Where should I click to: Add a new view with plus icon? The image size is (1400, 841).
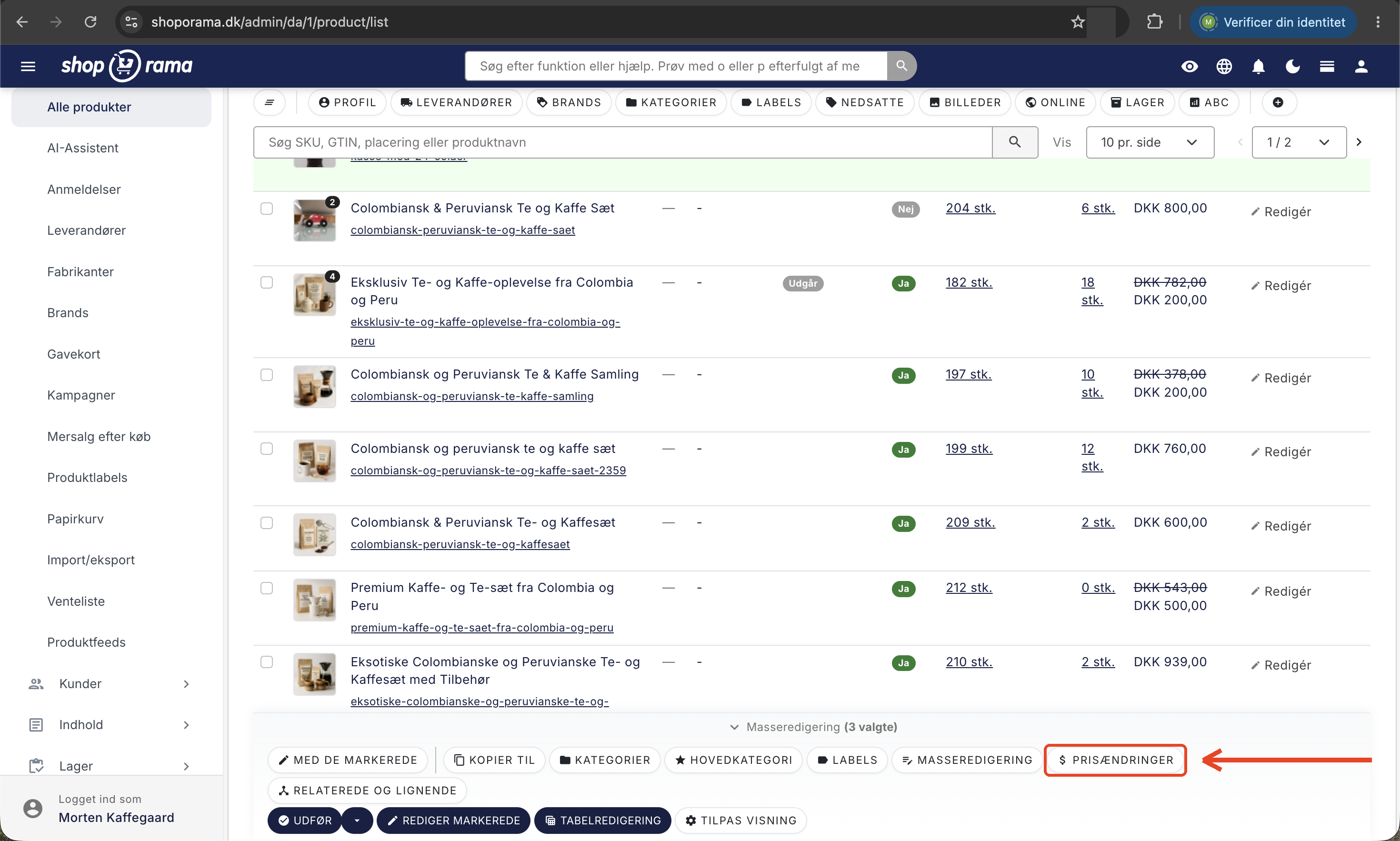pyautogui.click(x=1278, y=102)
